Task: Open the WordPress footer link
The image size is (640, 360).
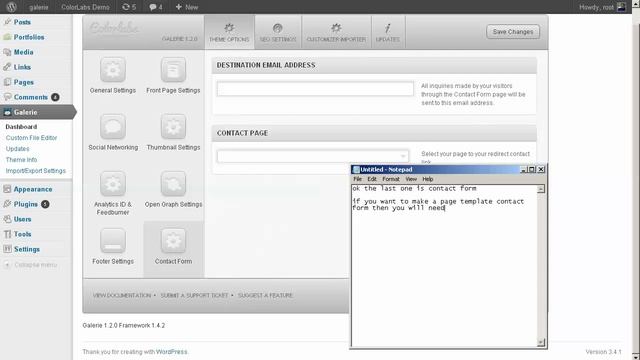Action: pyautogui.click(x=171, y=352)
